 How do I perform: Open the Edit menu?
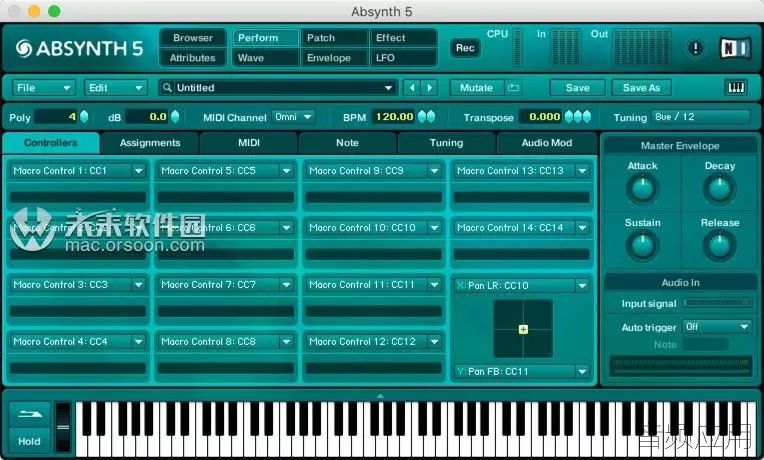pyautogui.click(x=115, y=88)
